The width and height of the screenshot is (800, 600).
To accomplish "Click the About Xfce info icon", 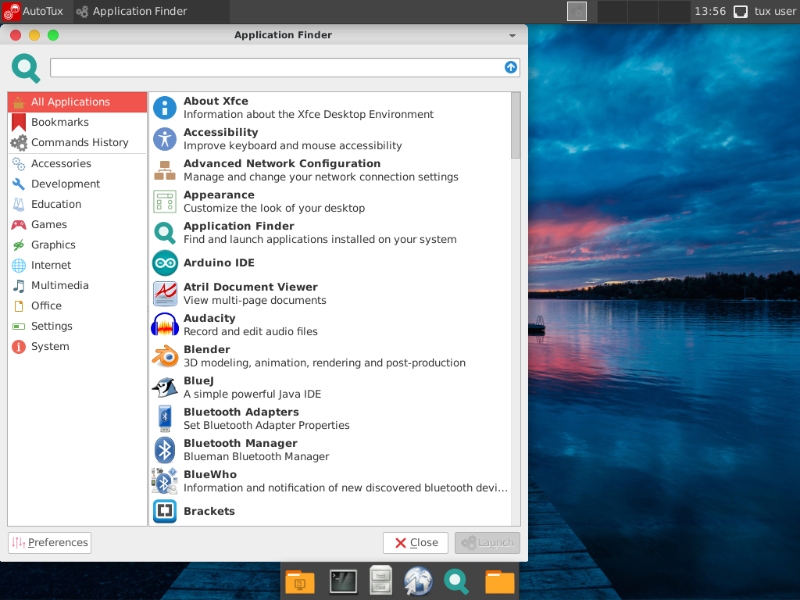I will point(165,108).
